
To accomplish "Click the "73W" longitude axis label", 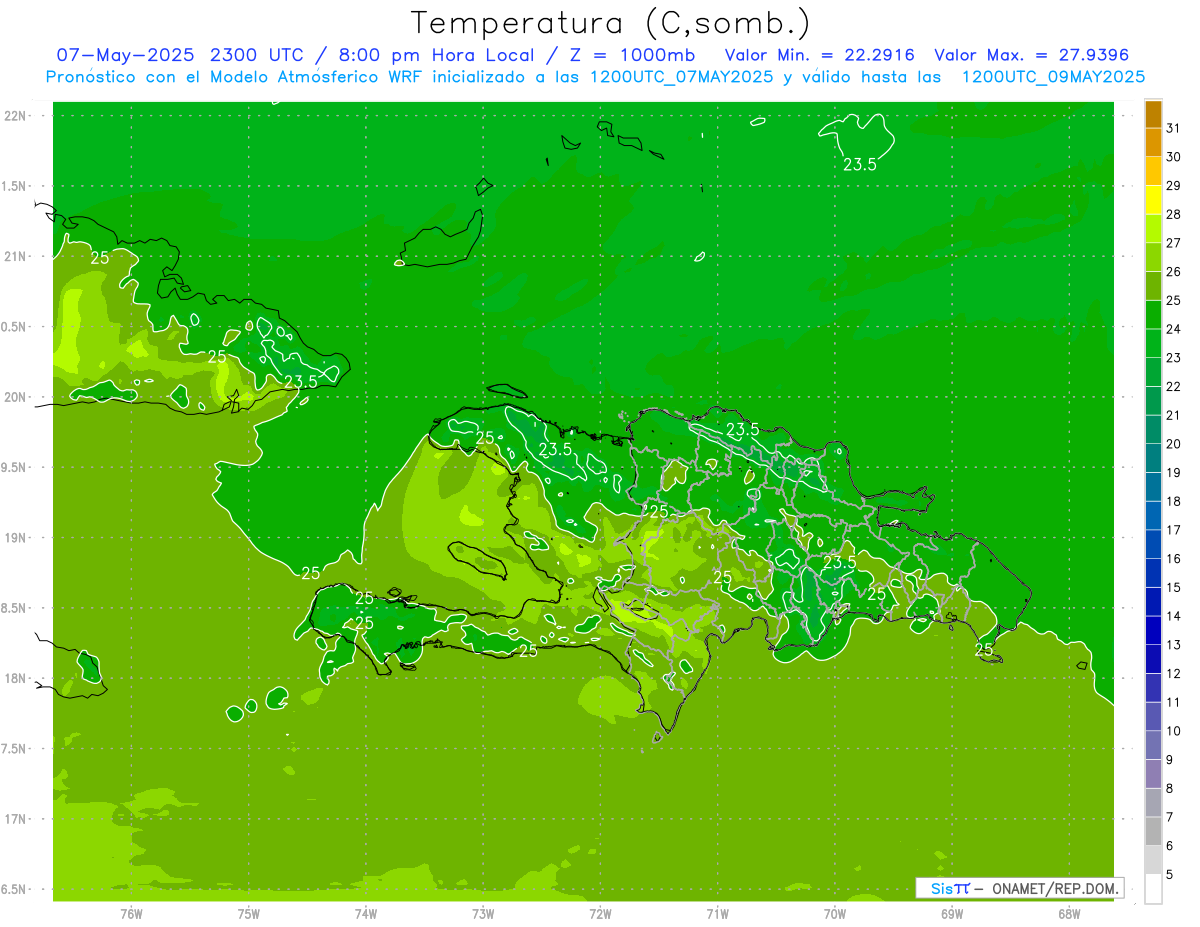I will (483, 913).
